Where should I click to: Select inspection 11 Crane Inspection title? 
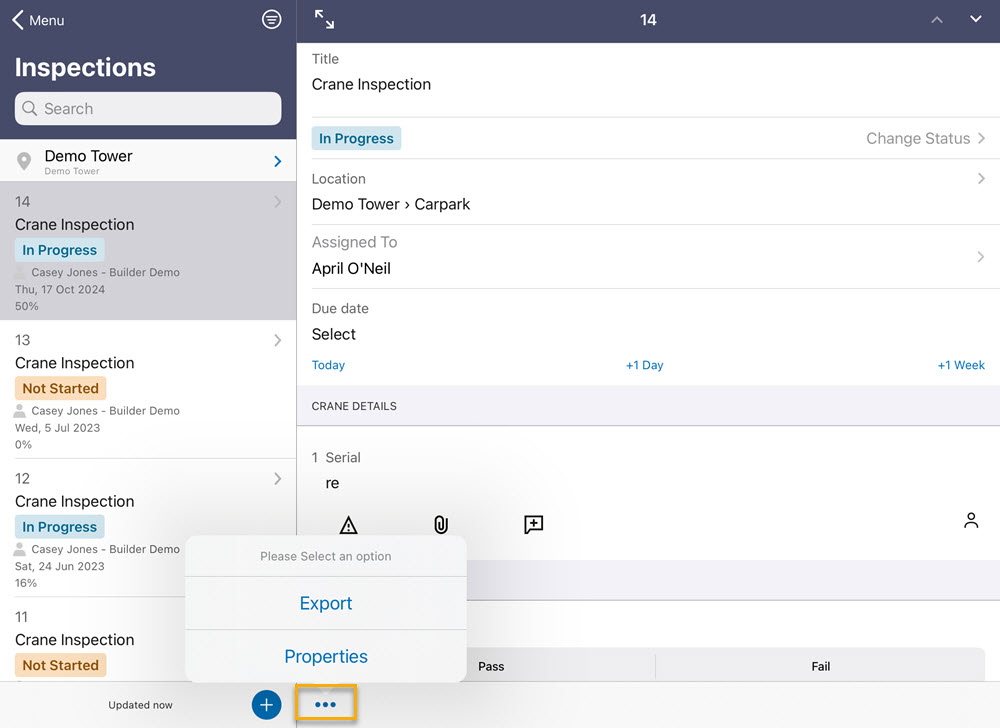coord(75,639)
